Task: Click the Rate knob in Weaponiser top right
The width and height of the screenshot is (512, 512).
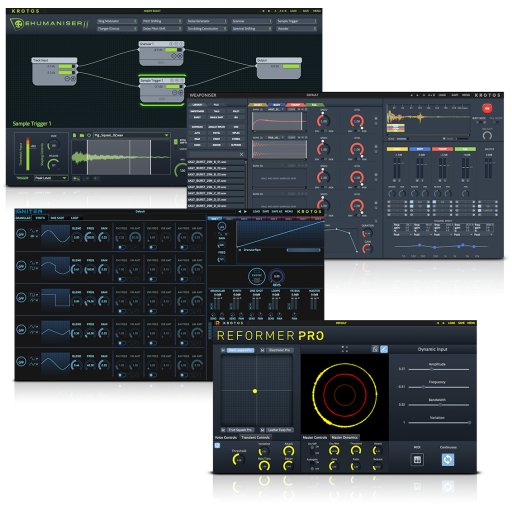Action: click(x=487, y=136)
